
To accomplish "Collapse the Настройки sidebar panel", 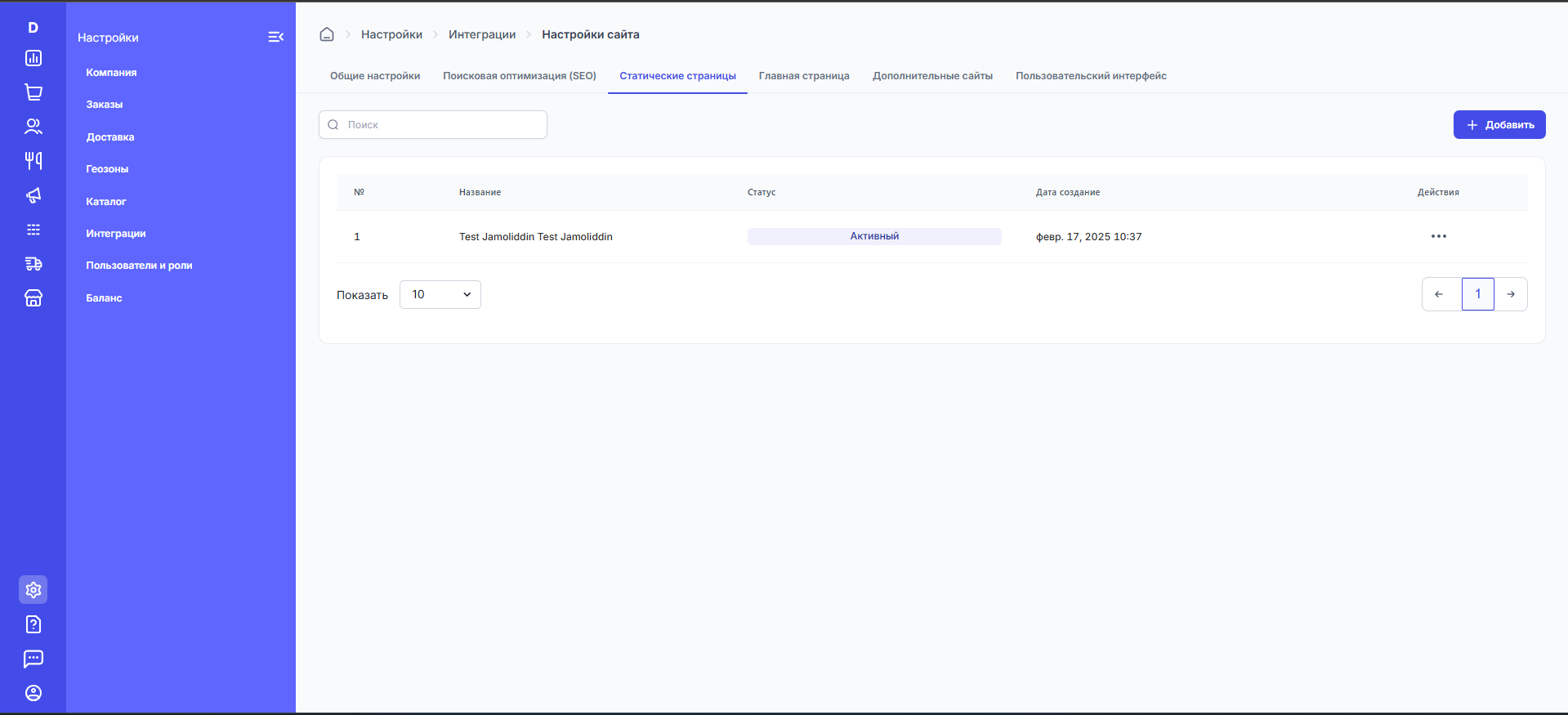I will [275, 37].
